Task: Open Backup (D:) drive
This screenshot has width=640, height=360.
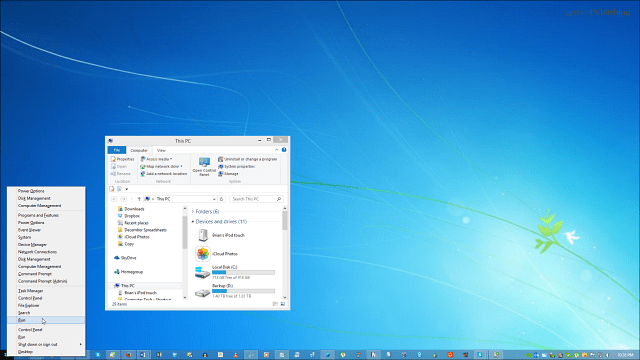Action: coord(235,291)
